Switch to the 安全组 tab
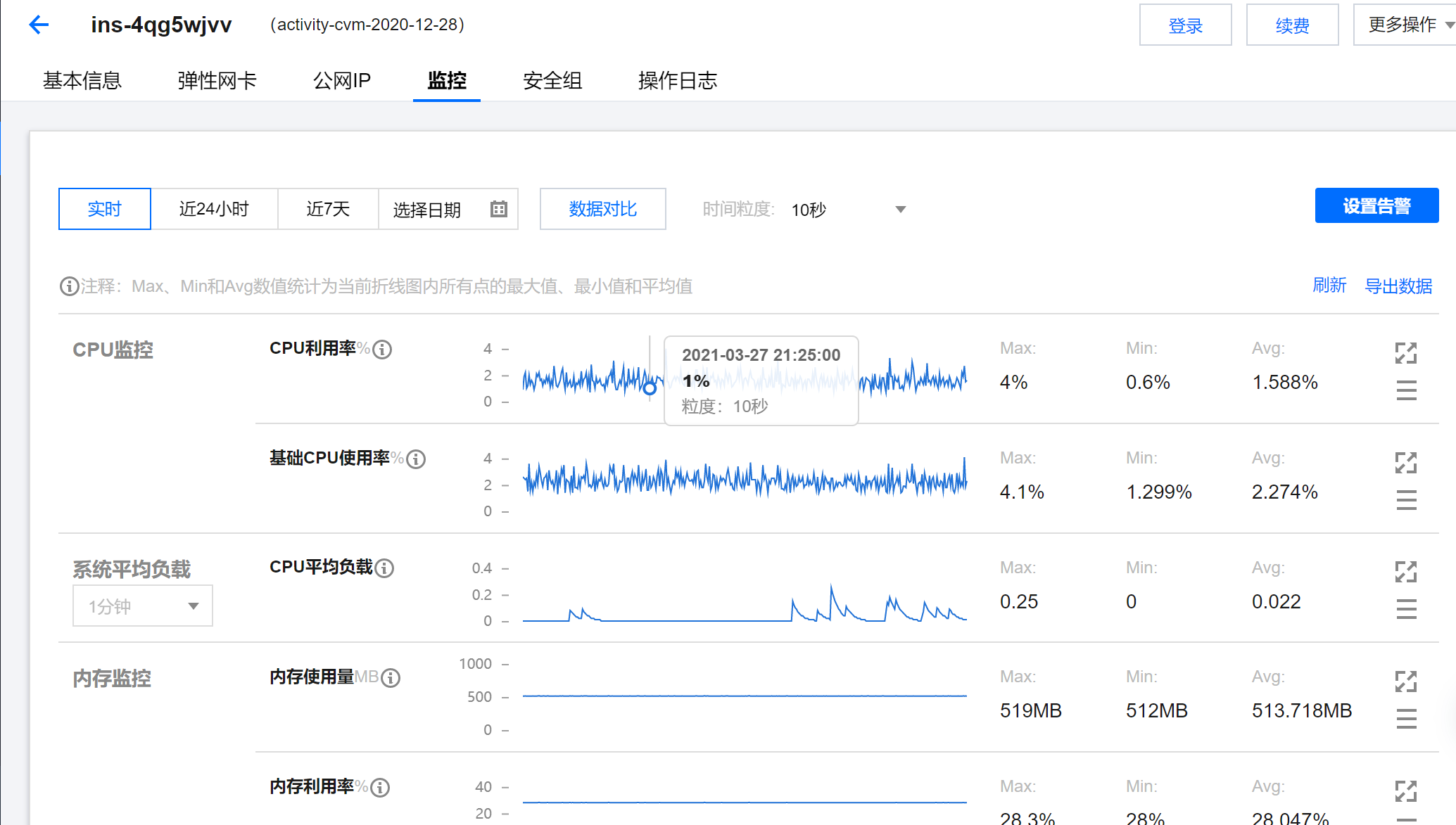1456x825 pixels. click(552, 81)
